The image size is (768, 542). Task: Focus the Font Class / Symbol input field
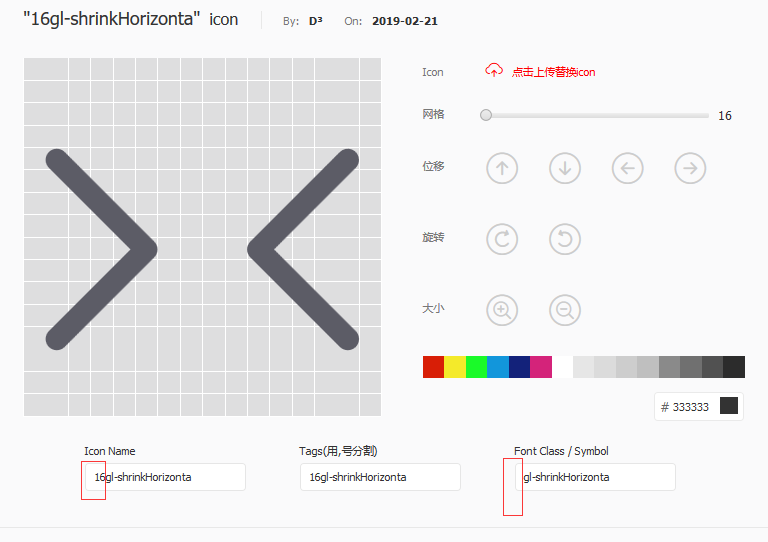click(x=595, y=477)
